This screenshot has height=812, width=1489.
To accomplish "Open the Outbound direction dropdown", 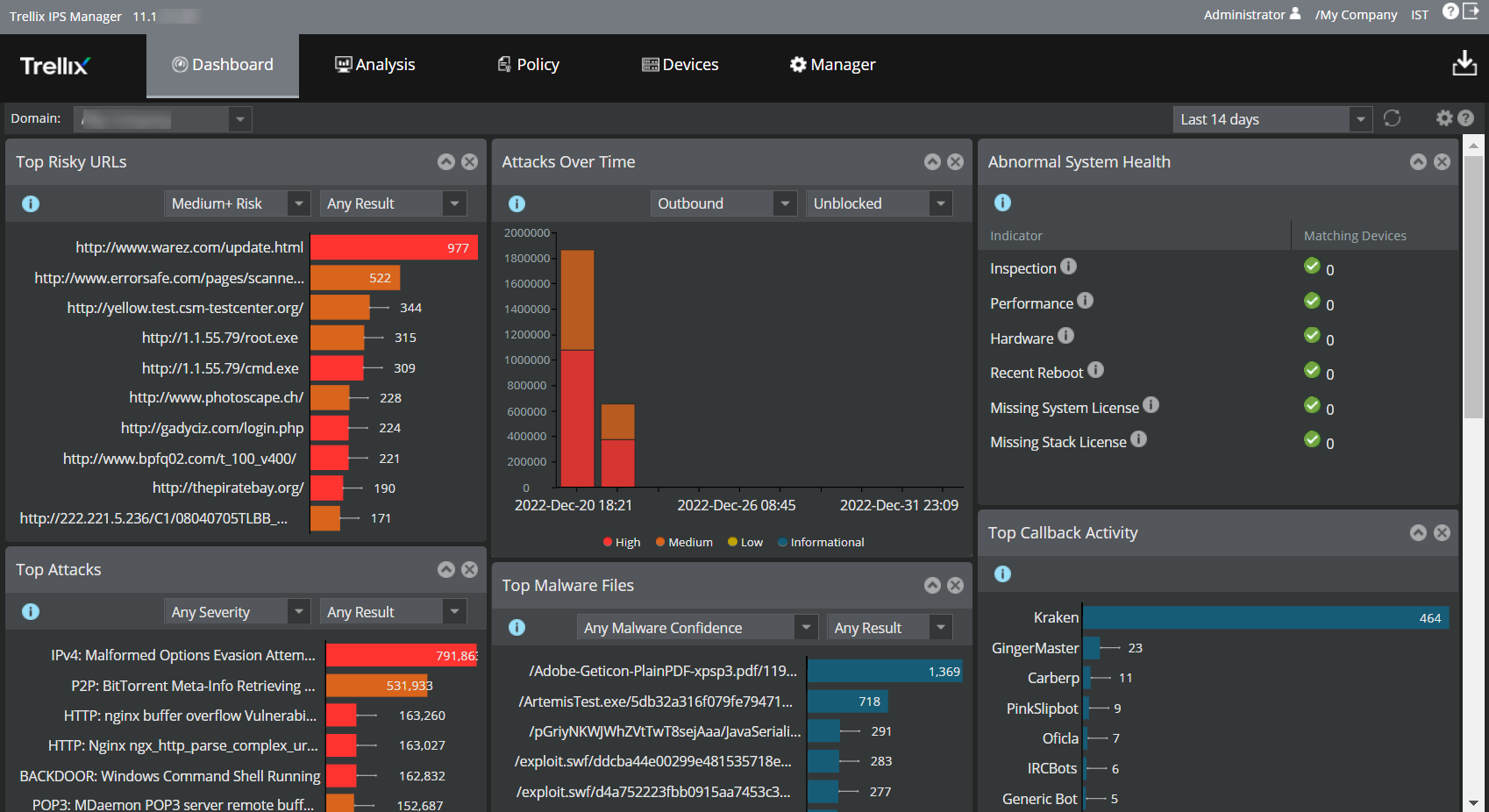I will 723,203.
